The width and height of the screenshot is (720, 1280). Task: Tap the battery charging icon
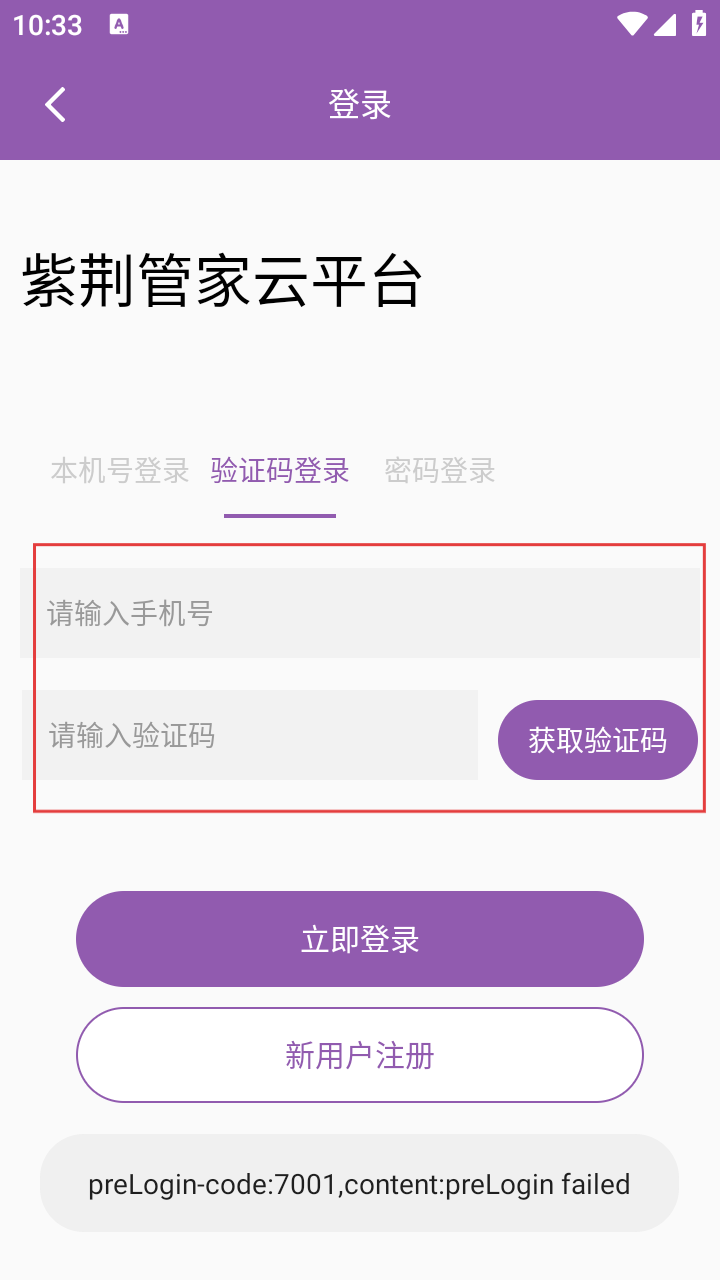tap(698, 24)
